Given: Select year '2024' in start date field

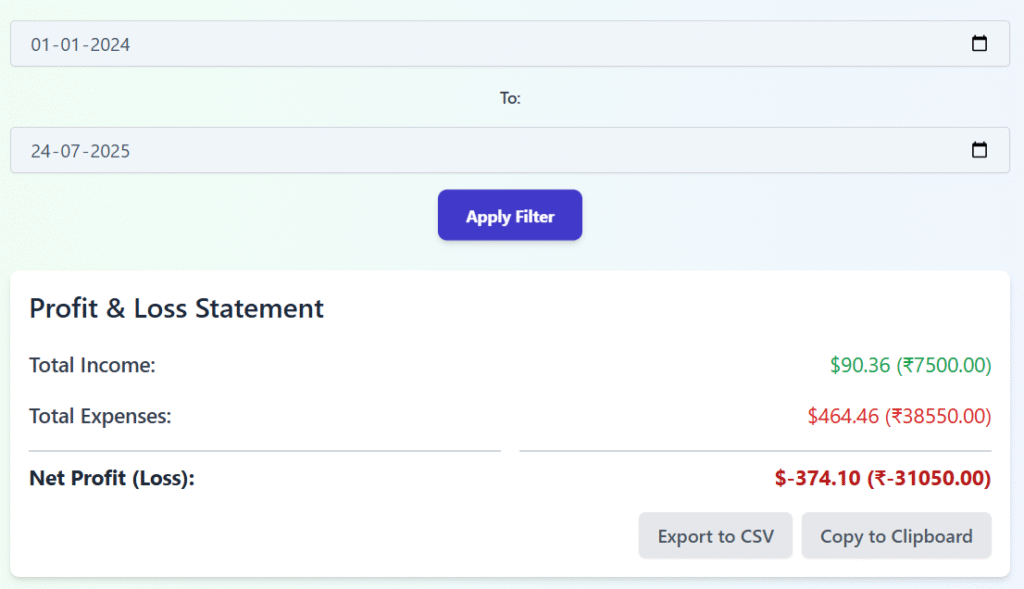Looking at the screenshot, I should coord(110,45).
